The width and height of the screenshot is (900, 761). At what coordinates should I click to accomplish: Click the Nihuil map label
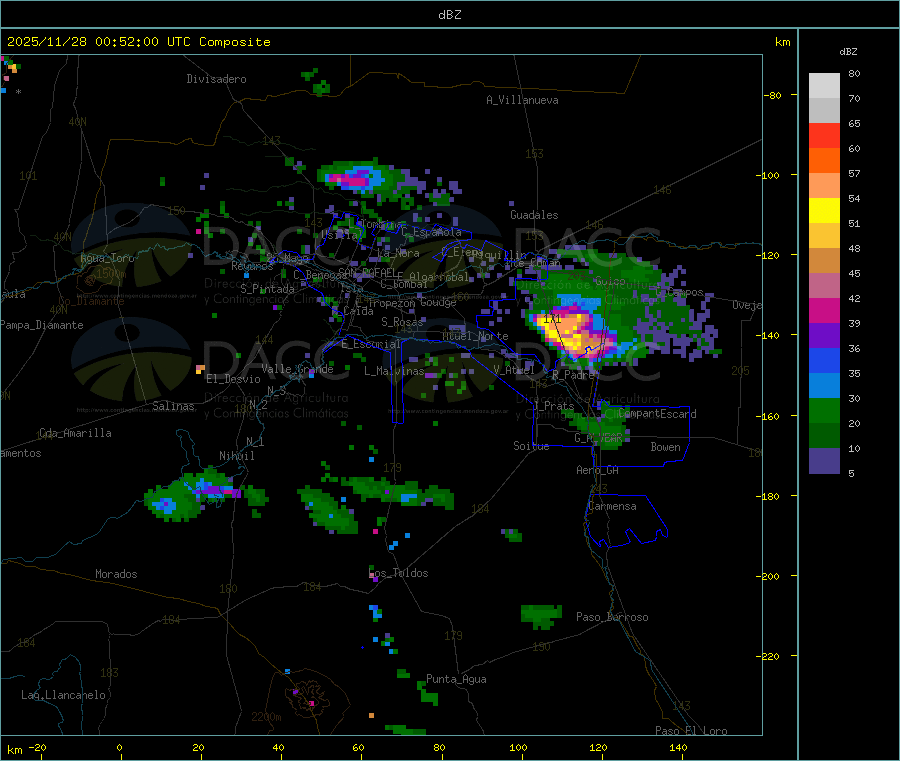[237, 456]
